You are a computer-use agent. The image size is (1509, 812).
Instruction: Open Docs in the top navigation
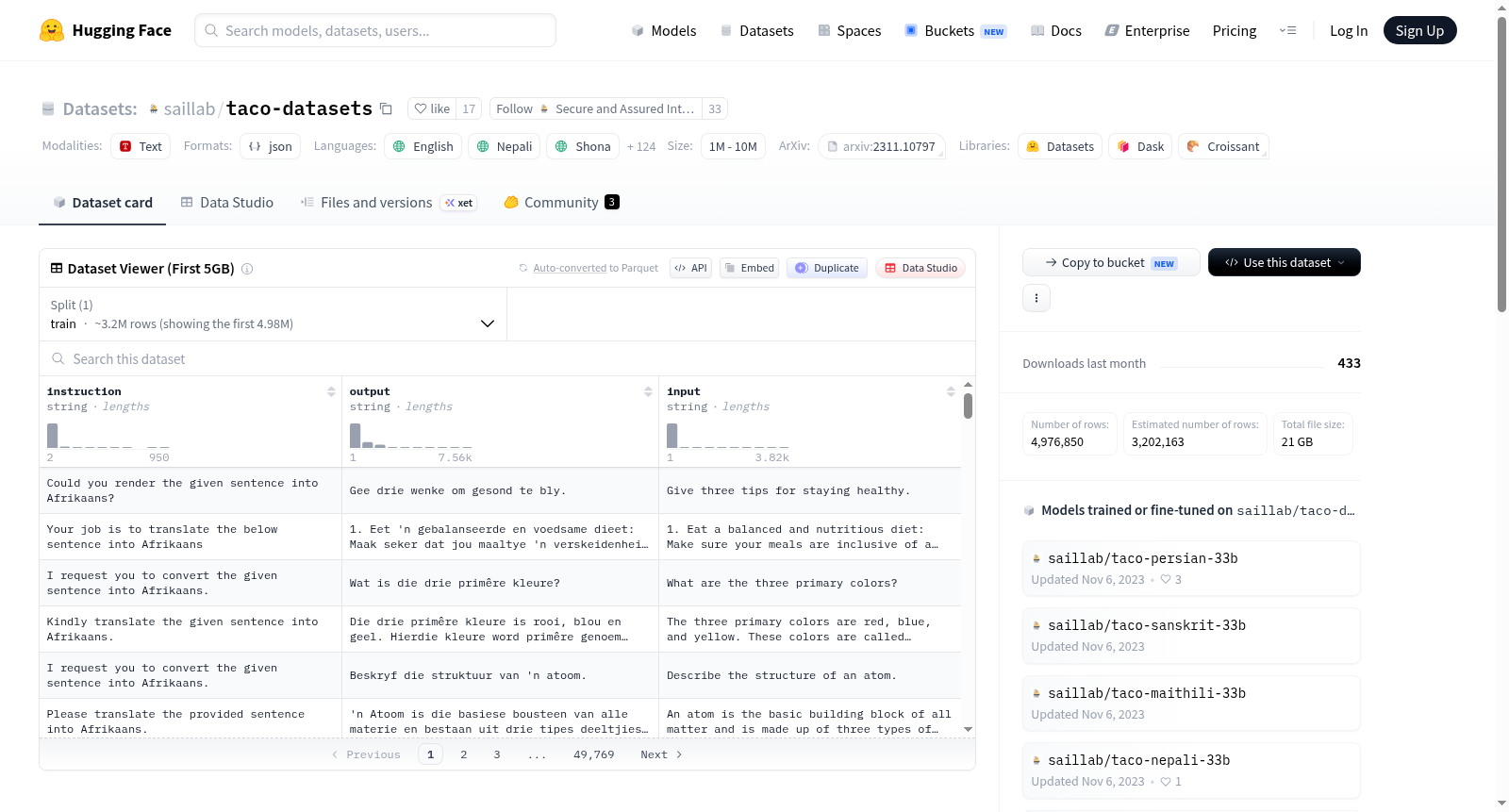(x=1055, y=30)
